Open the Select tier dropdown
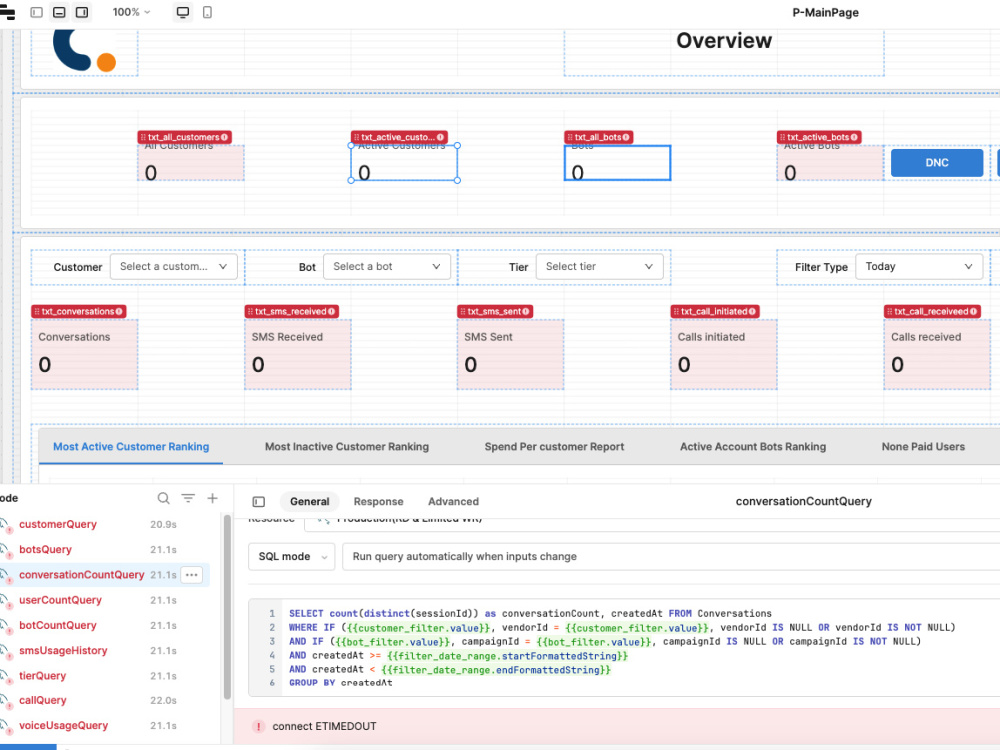Image resolution: width=1000 pixels, height=750 pixels. tap(599, 267)
